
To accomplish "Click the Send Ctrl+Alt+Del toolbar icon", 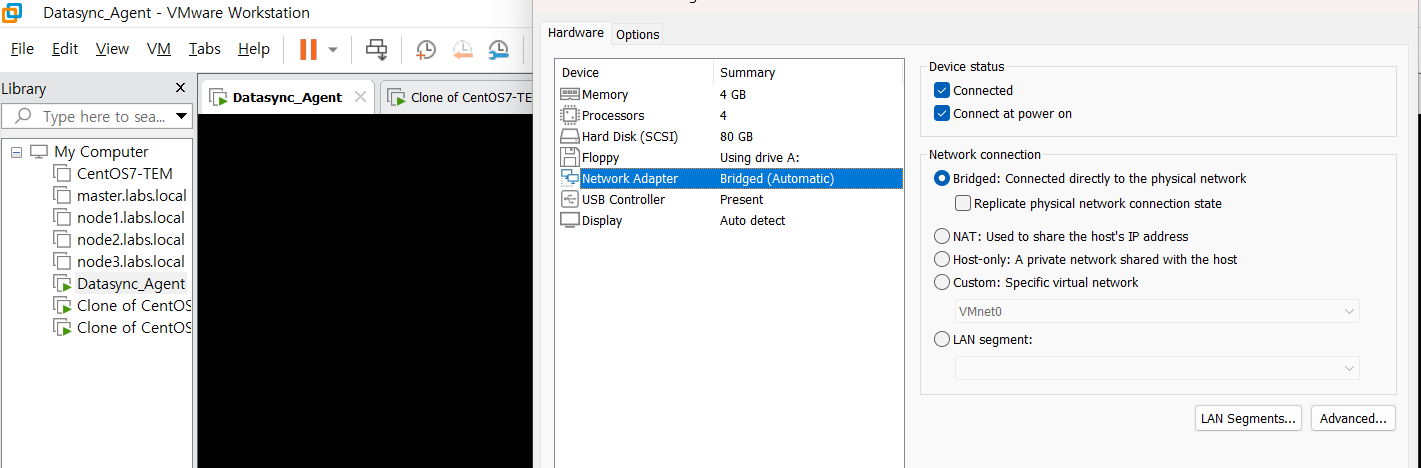I will pyautogui.click(x=377, y=49).
